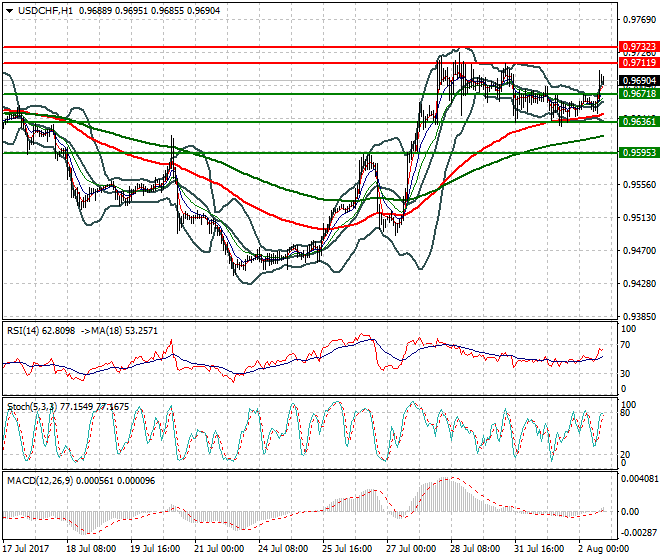Open the chart menu triangle beside USDCHF,H1

[x=9, y=11]
